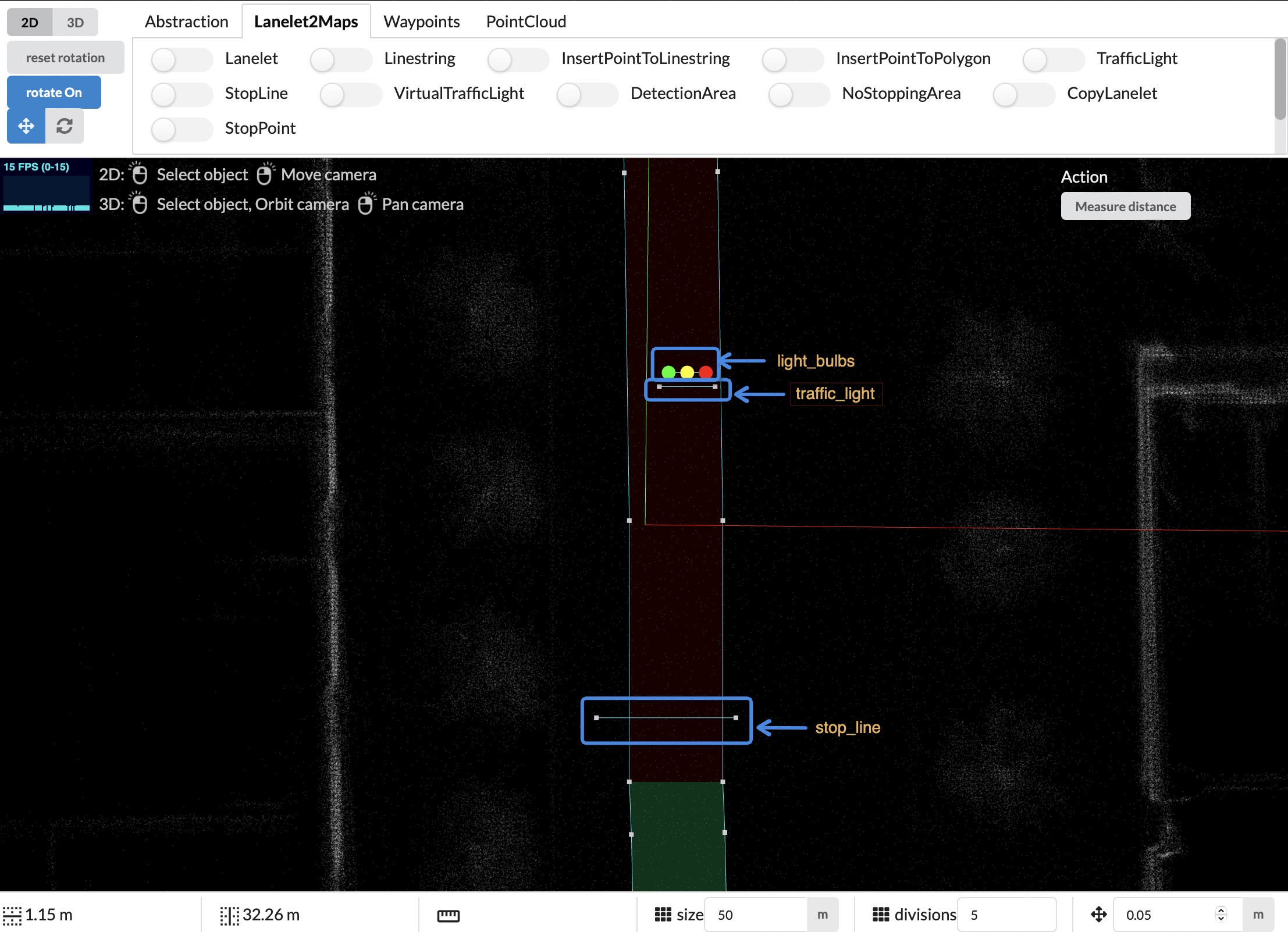This screenshot has height=932, width=1288.
Task: Click the divisions grid icon in status bar
Action: (881, 914)
